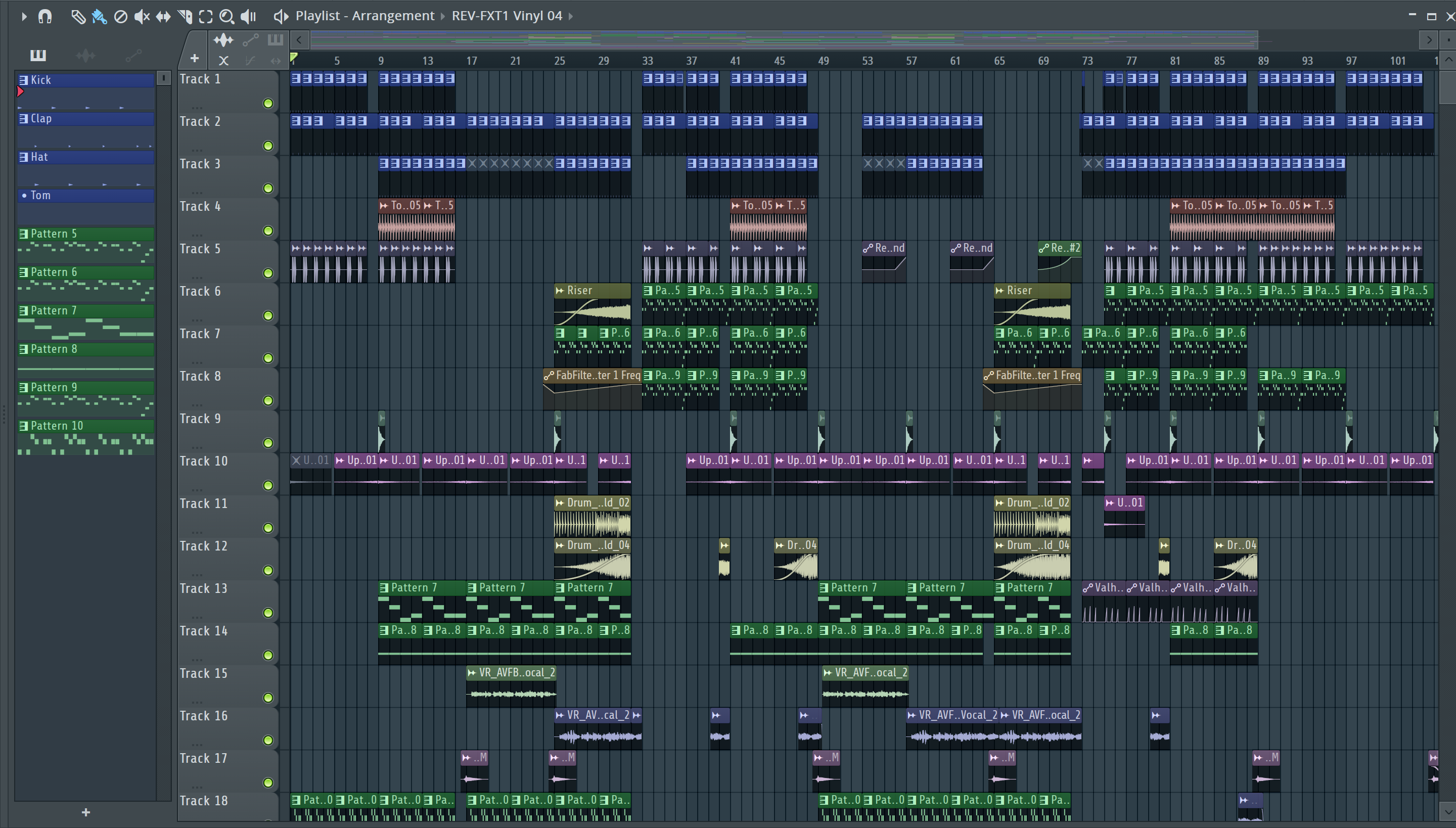Select the Paint brush tool
The height and width of the screenshot is (828, 1456).
point(99,17)
